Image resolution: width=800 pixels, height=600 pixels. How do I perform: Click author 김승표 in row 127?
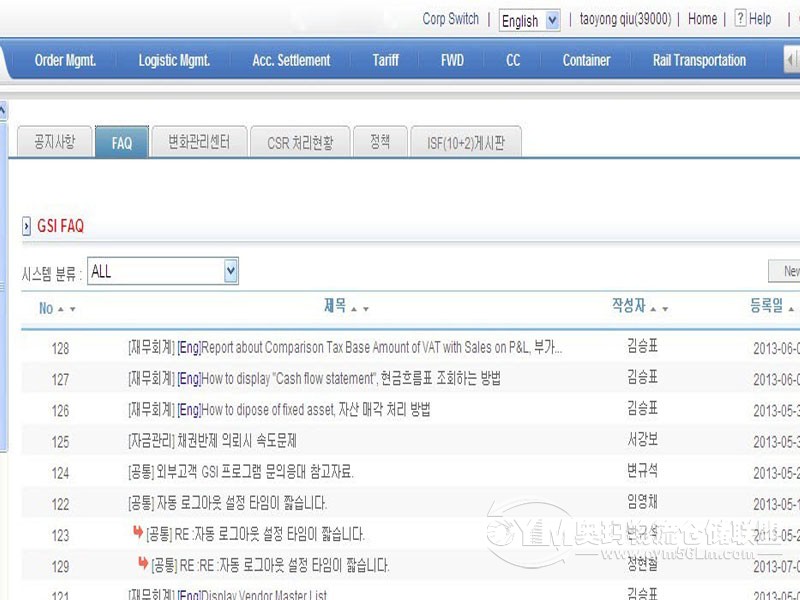click(642, 378)
